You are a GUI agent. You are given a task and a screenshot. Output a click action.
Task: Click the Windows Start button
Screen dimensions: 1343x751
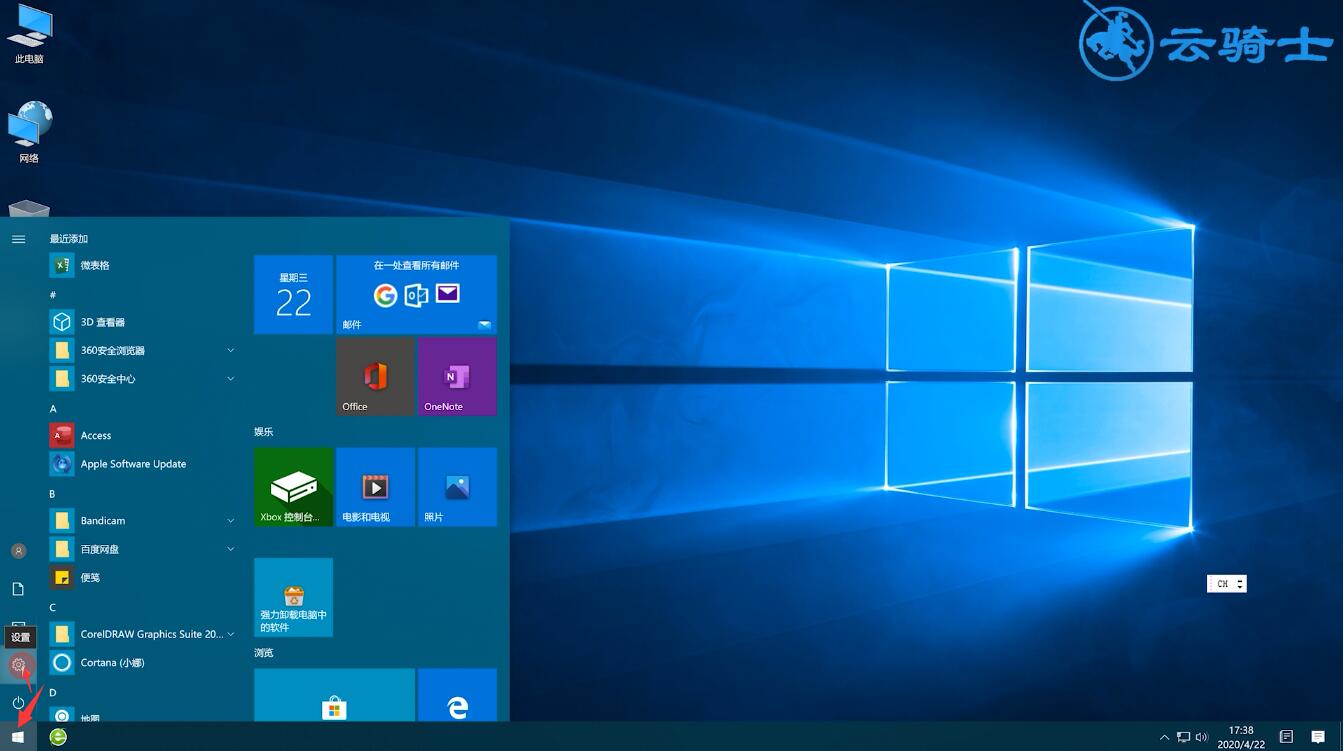pos(18,737)
